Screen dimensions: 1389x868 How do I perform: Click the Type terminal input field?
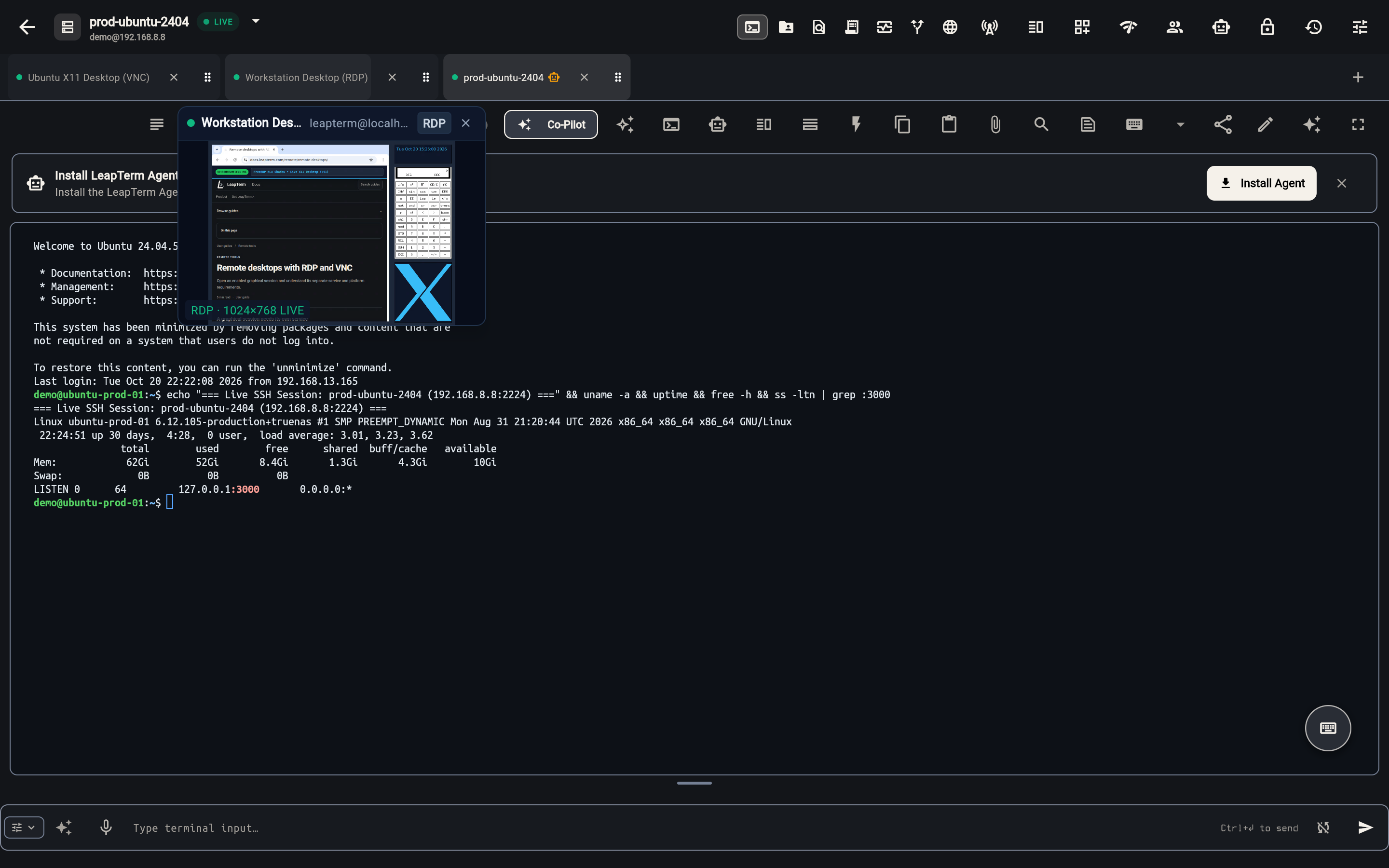click(x=671, y=828)
